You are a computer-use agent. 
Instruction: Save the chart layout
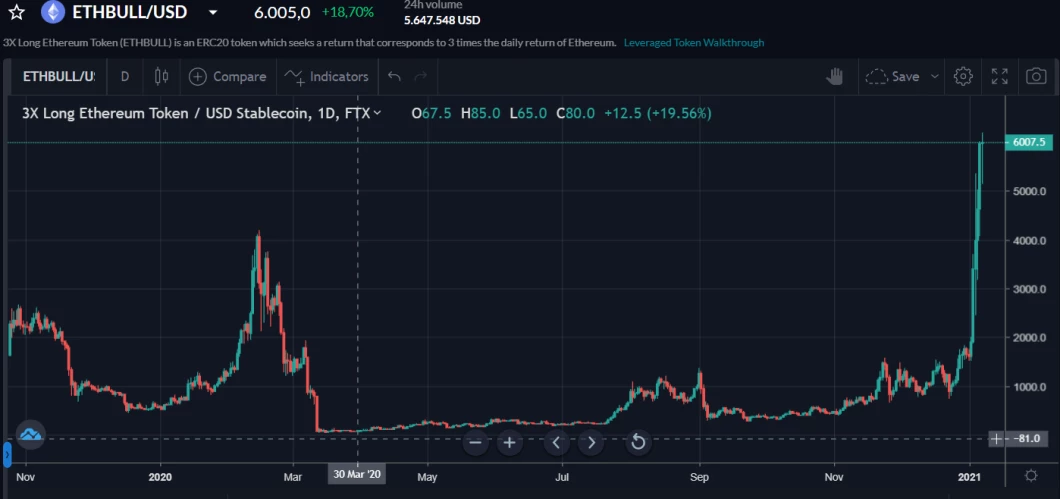pyautogui.click(x=893, y=76)
